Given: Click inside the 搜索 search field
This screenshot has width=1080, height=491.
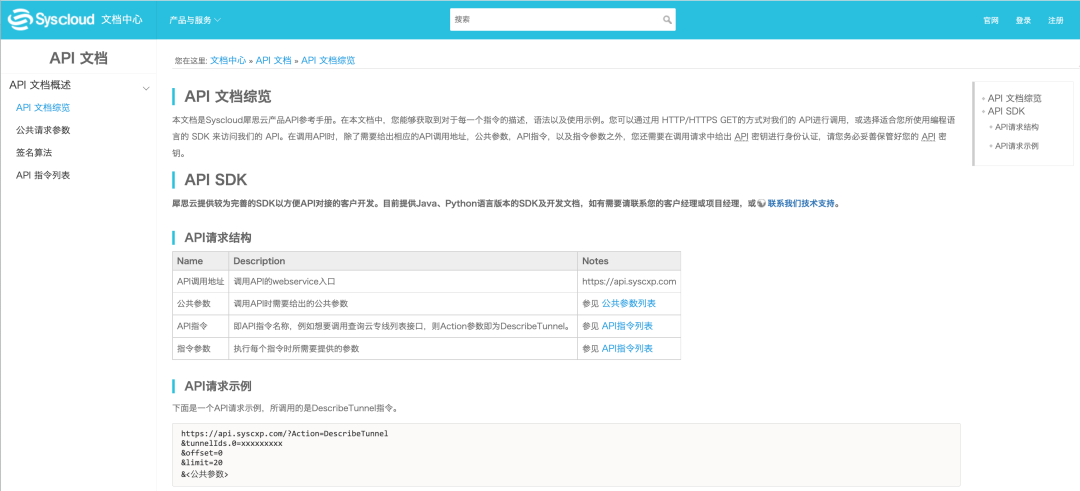Looking at the screenshot, I should (x=555, y=20).
